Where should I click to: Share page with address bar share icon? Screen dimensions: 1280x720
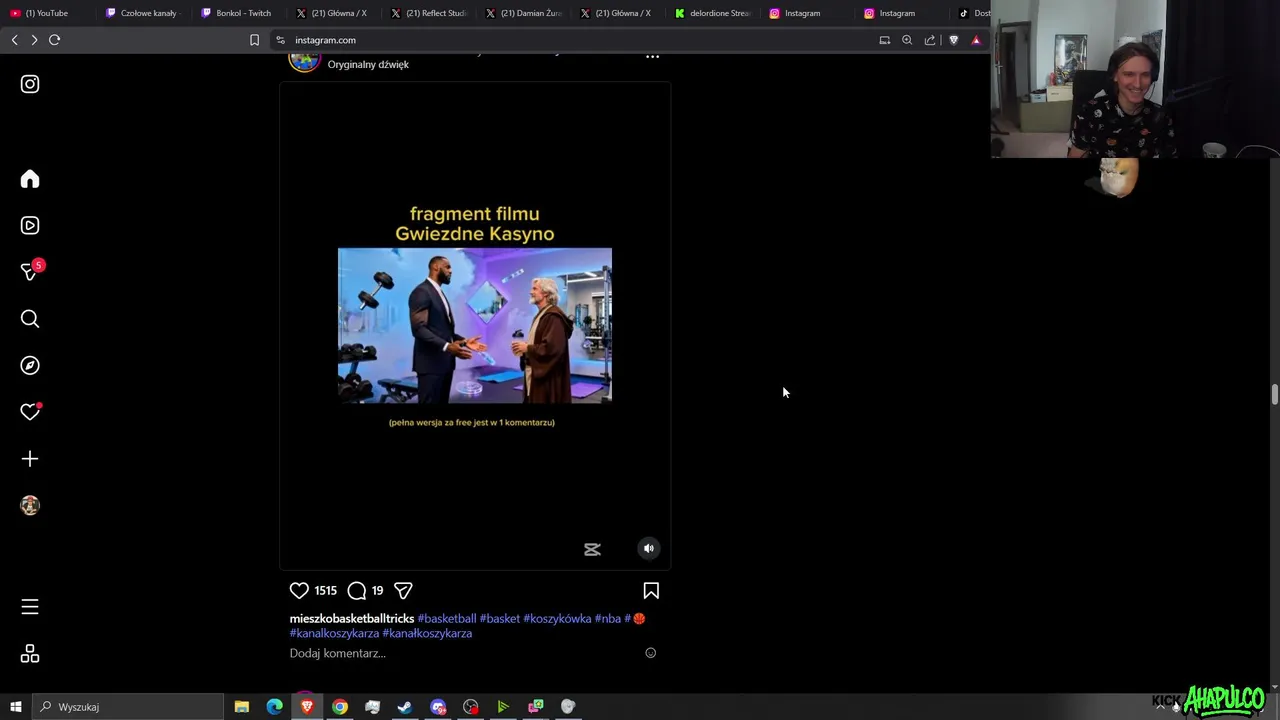click(x=930, y=40)
